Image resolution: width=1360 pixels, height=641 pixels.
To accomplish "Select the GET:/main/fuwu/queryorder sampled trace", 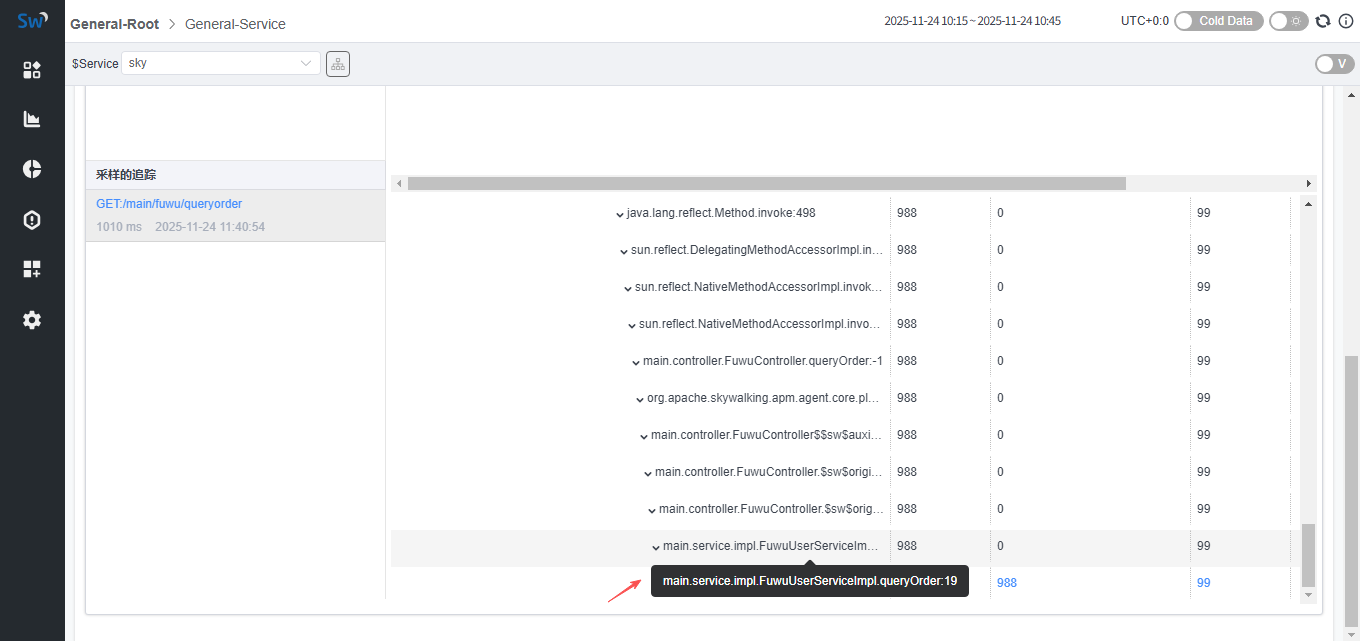I will click(x=169, y=204).
